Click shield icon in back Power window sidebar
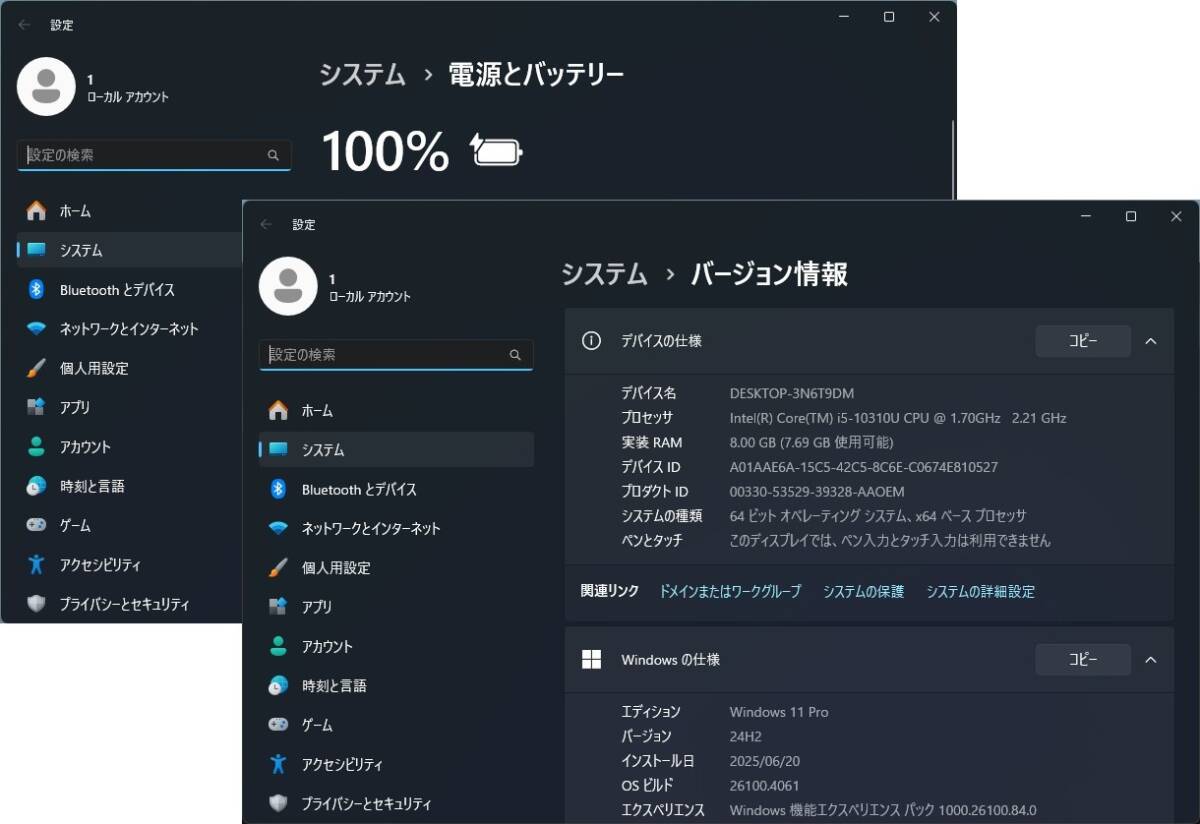 coord(36,604)
